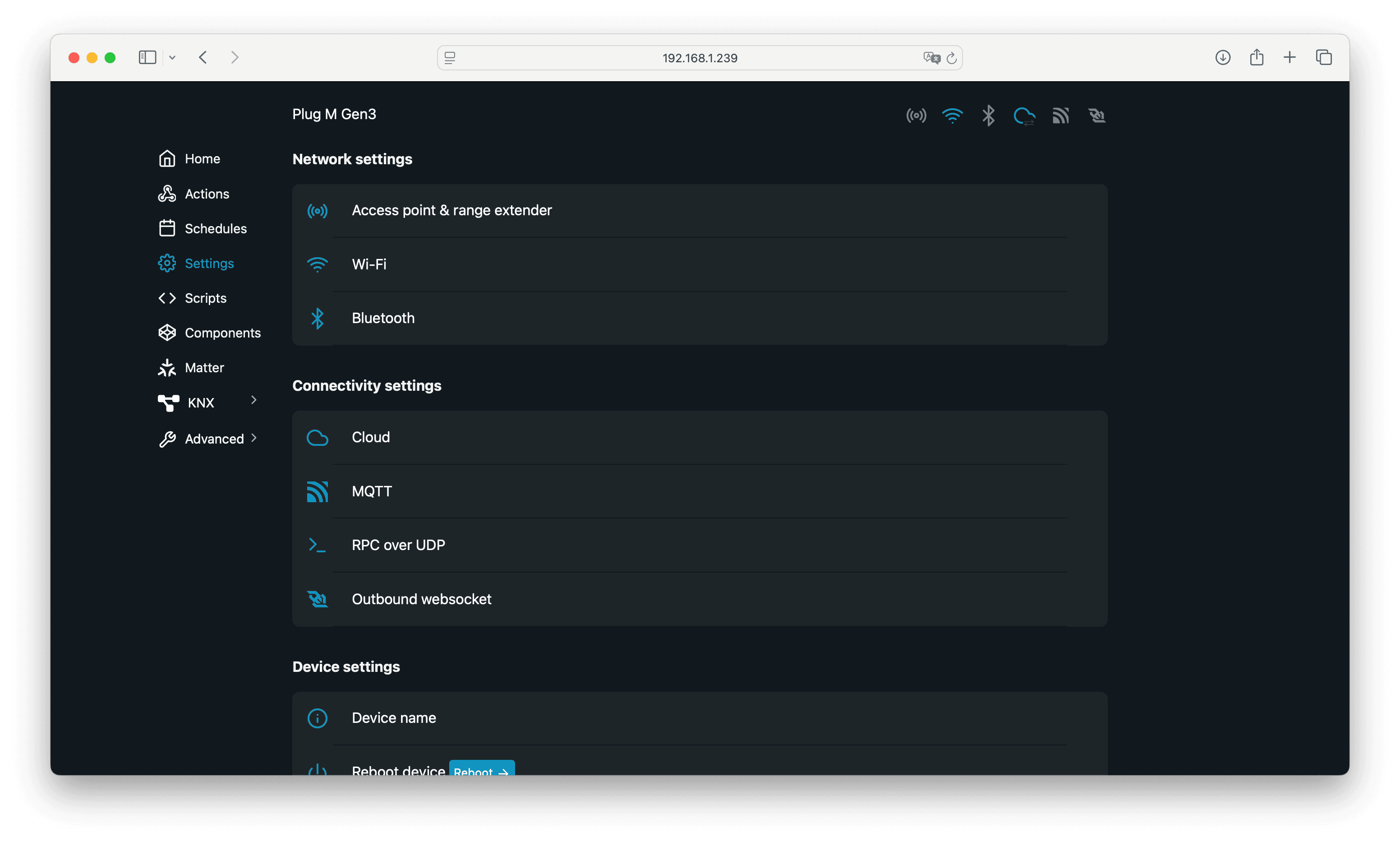The height and width of the screenshot is (842, 1400).
Task: Click the Bluetooth status icon in header
Action: click(x=988, y=116)
